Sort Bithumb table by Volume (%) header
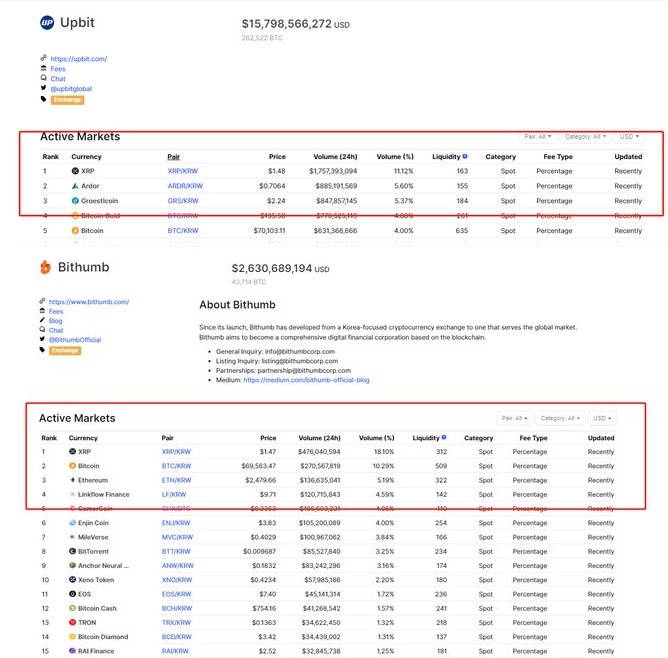Viewport: 668px width, 658px height. click(377, 438)
